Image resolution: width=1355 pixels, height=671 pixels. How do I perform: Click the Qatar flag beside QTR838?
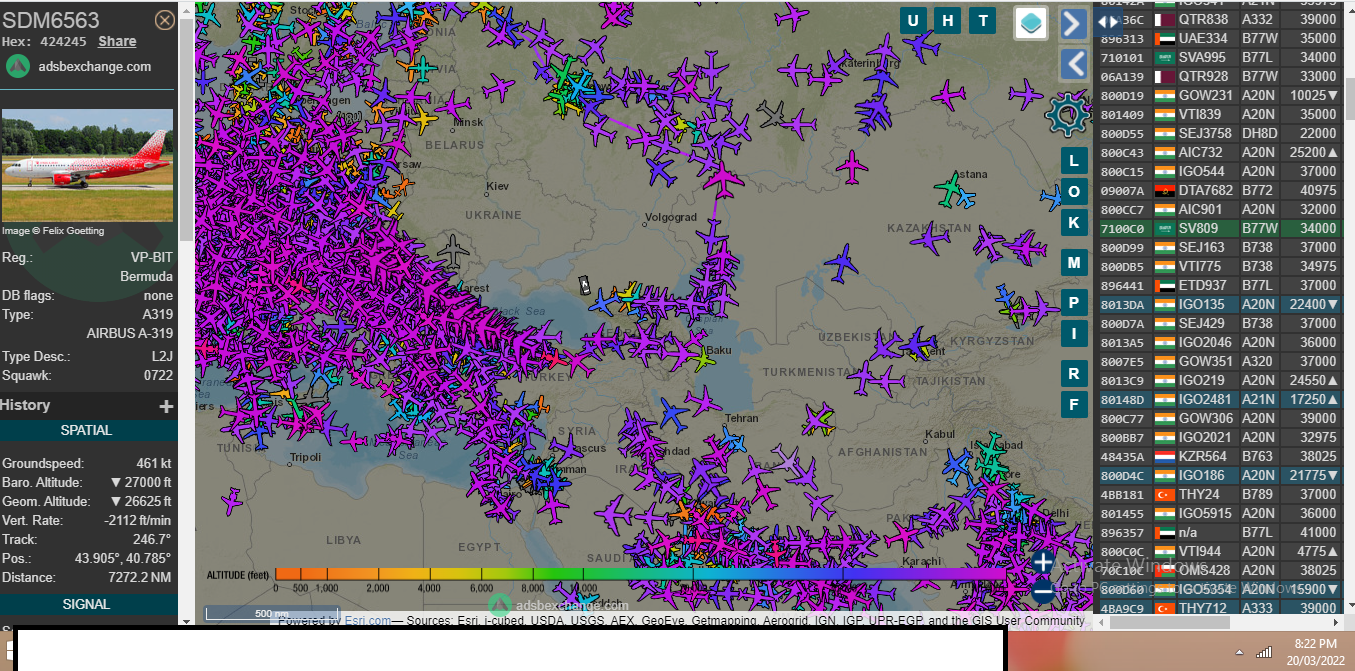1164,19
